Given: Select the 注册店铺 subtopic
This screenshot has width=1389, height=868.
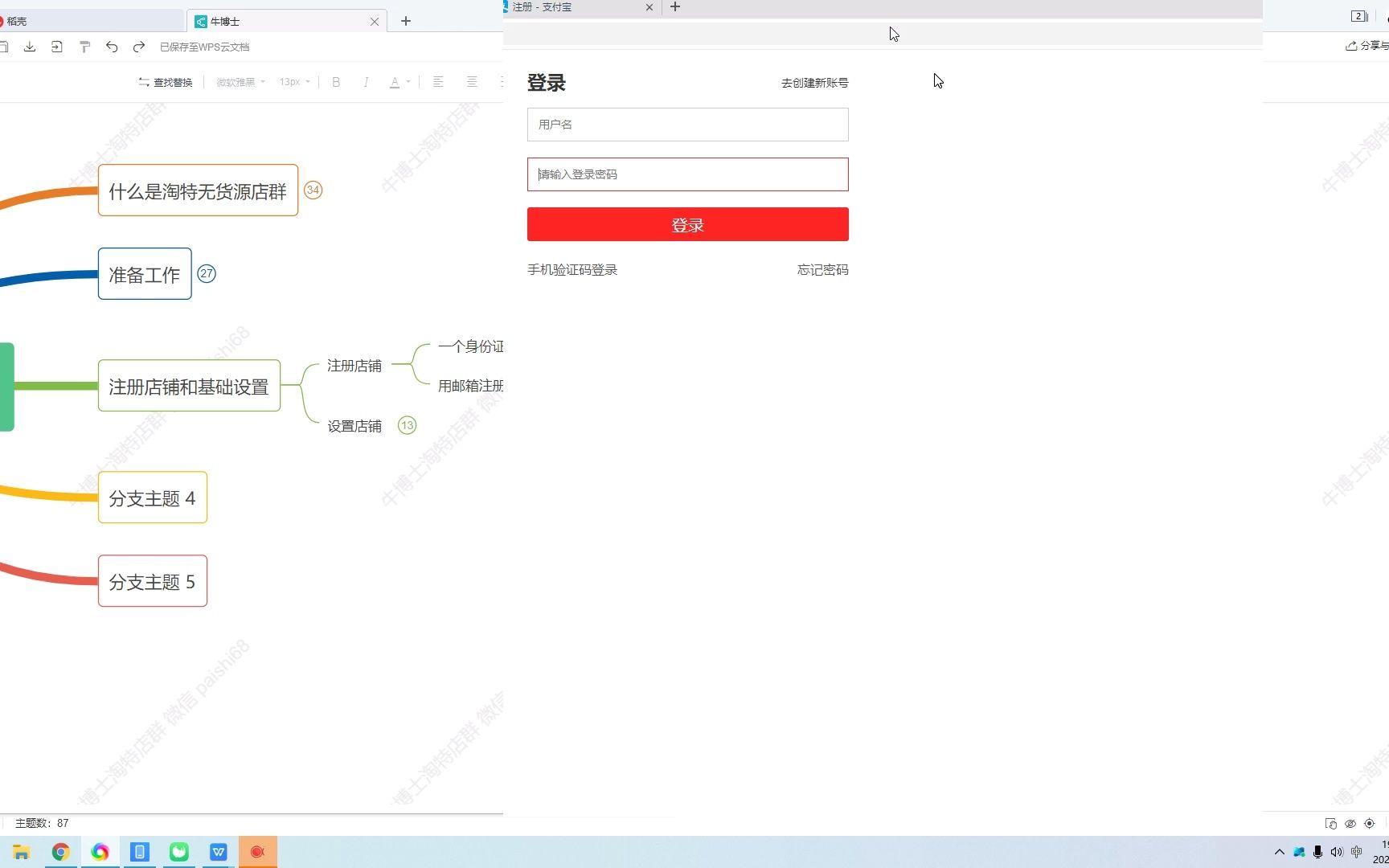Looking at the screenshot, I should tap(354, 366).
